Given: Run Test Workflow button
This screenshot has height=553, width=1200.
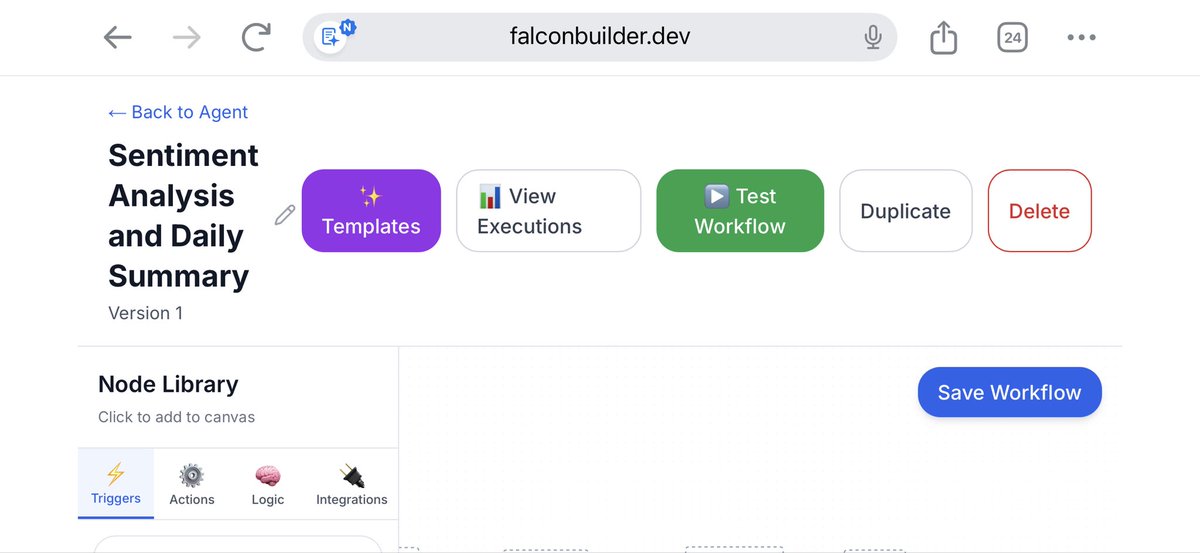Looking at the screenshot, I should click(x=740, y=211).
